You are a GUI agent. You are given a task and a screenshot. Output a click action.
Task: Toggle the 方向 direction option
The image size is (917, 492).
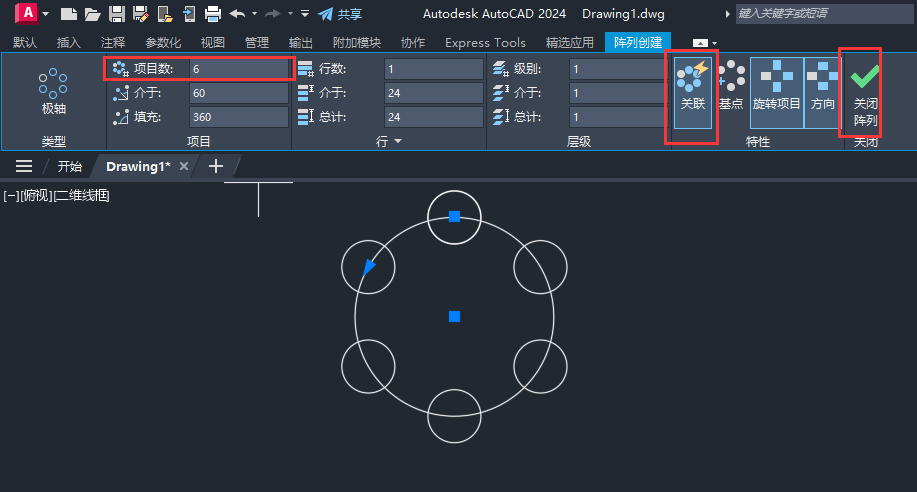point(822,92)
